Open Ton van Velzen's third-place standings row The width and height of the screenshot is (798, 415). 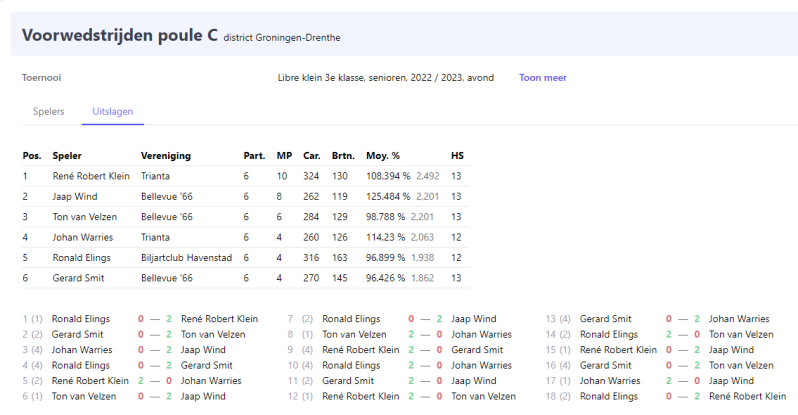point(83,217)
